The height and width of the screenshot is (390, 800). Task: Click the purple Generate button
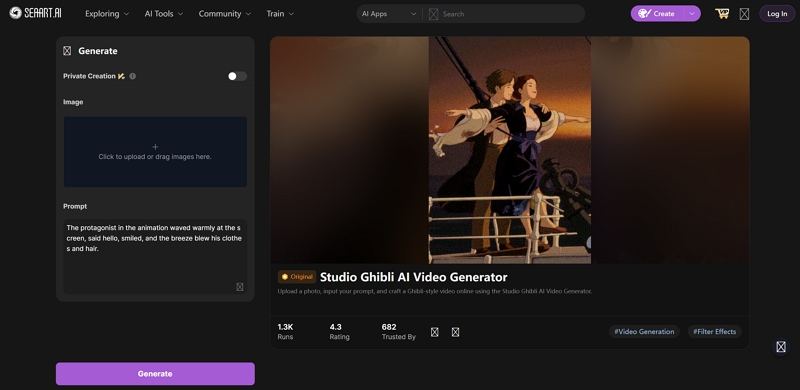click(155, 374)
